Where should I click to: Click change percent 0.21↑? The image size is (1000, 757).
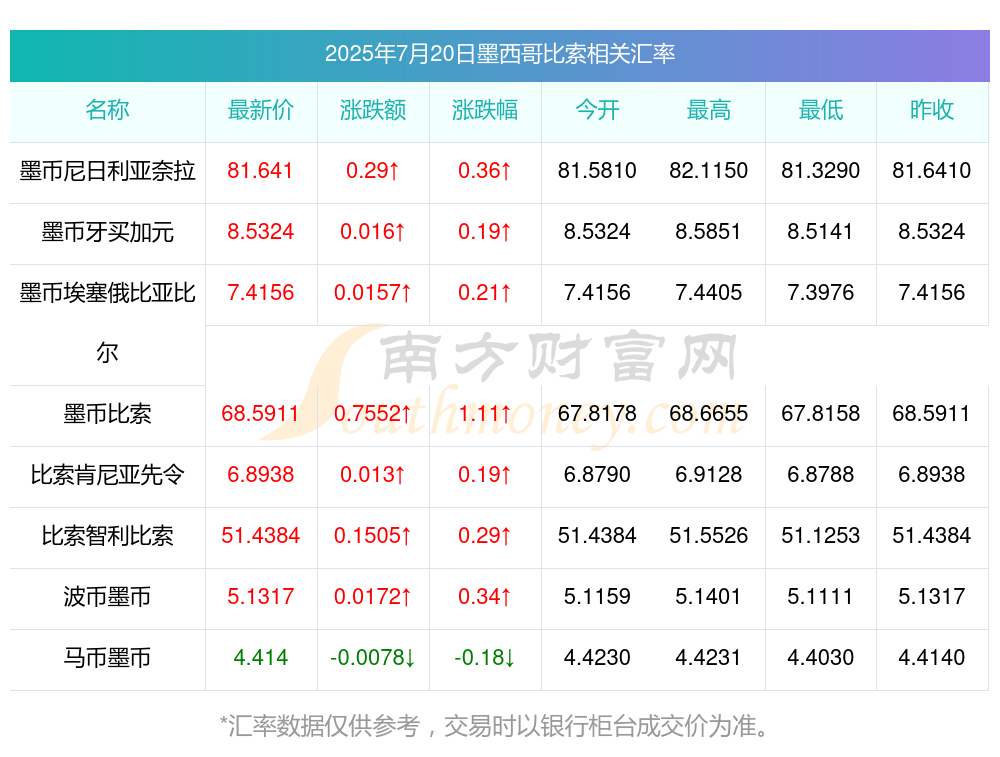[x=485, y=293]
